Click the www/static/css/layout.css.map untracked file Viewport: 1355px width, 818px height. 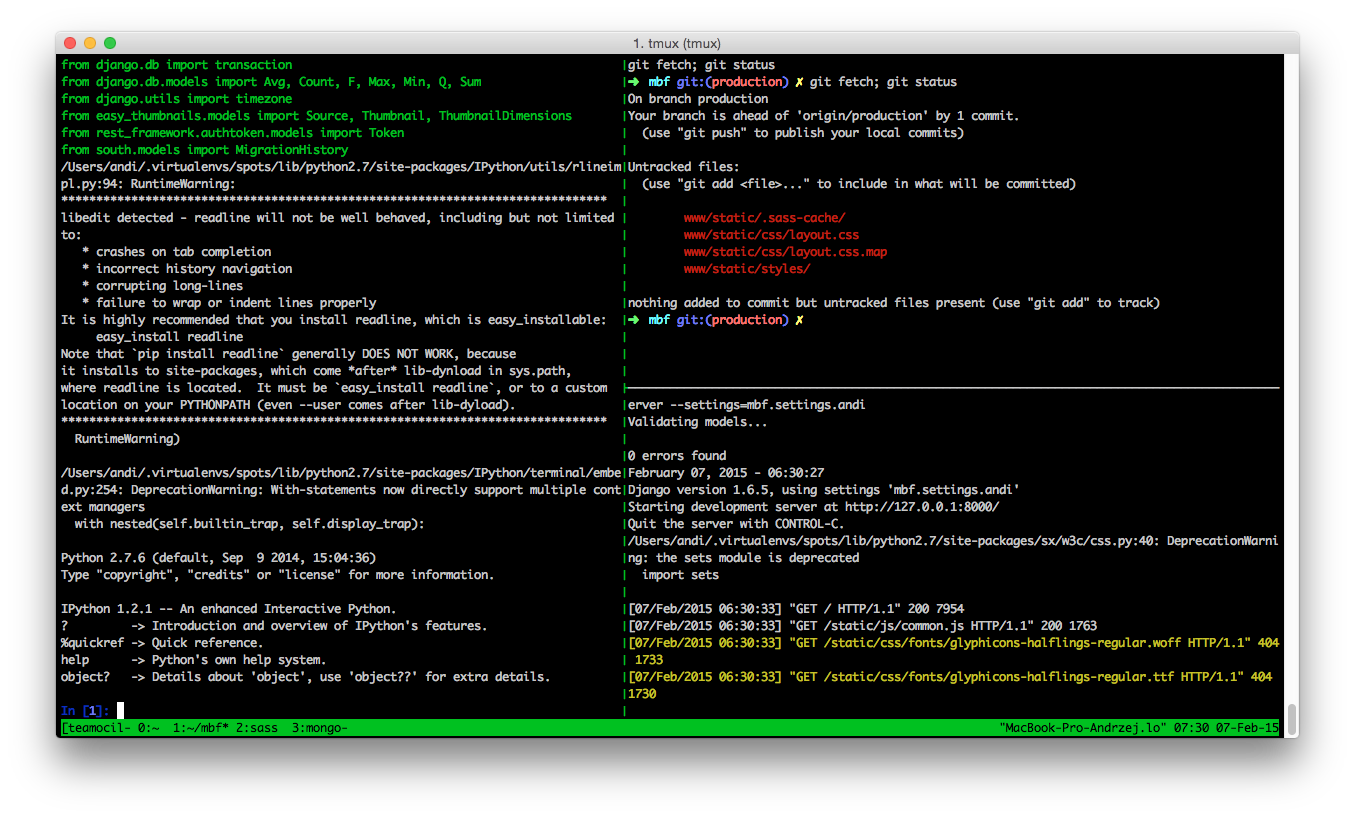[785, 252]
